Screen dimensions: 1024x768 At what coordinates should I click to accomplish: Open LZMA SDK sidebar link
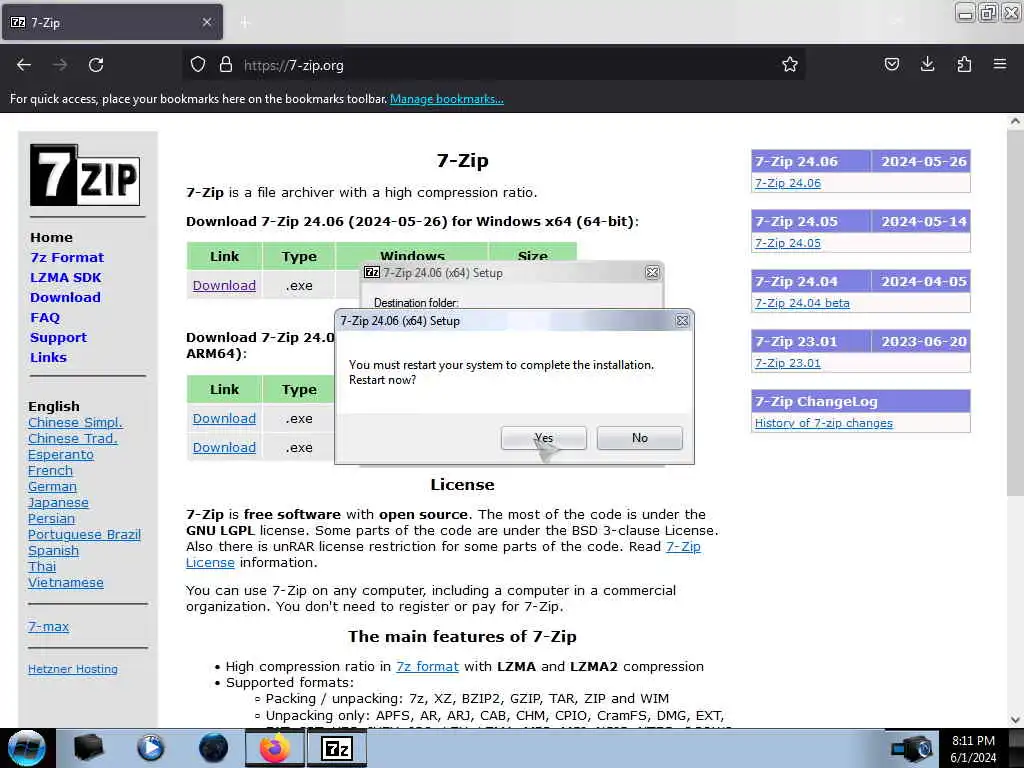(66, 278)
